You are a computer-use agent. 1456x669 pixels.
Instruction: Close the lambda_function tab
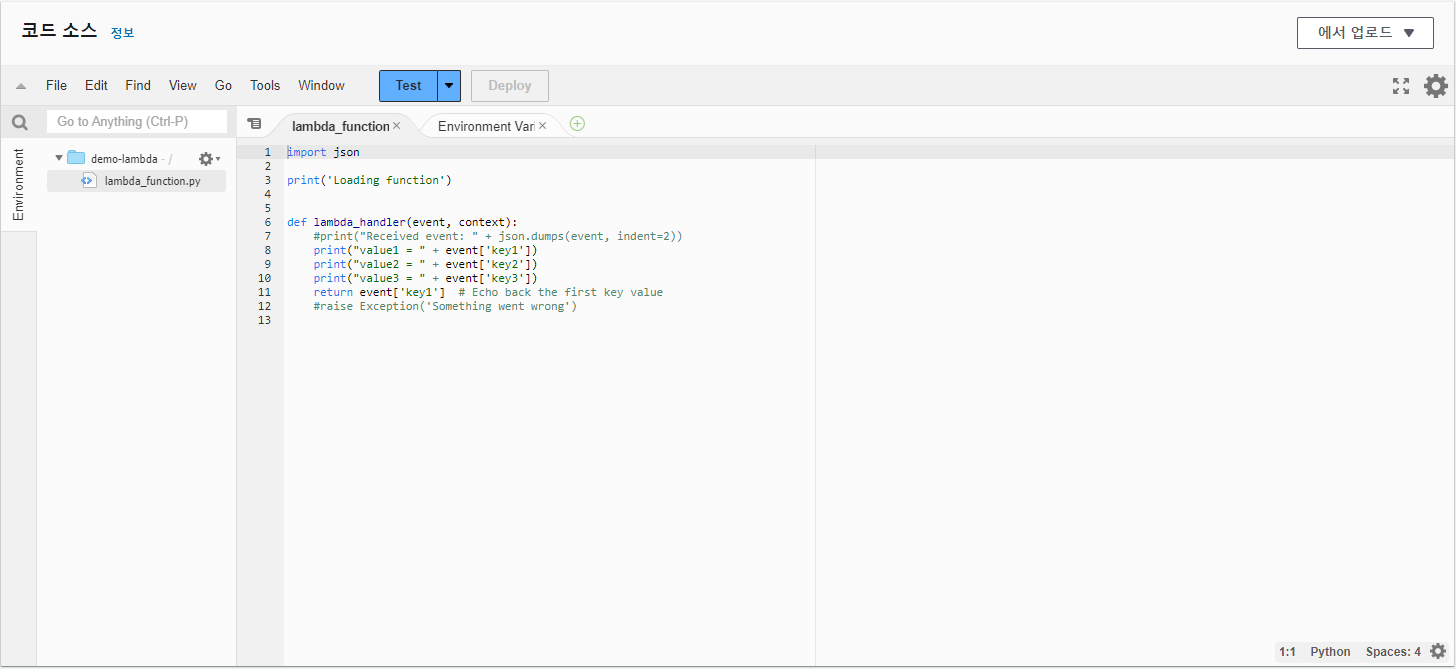(x=396, y=126)
